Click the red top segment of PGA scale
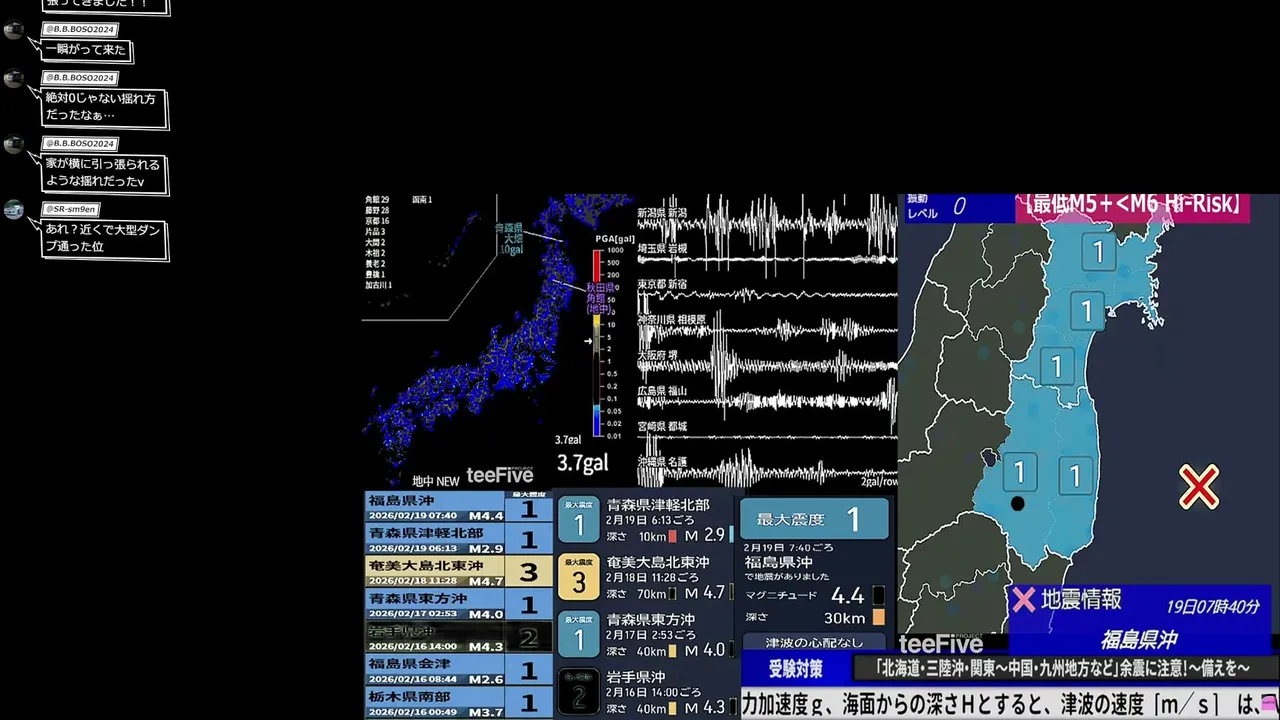This screenshot has width=1280, height=720. [x=597, y=266]
